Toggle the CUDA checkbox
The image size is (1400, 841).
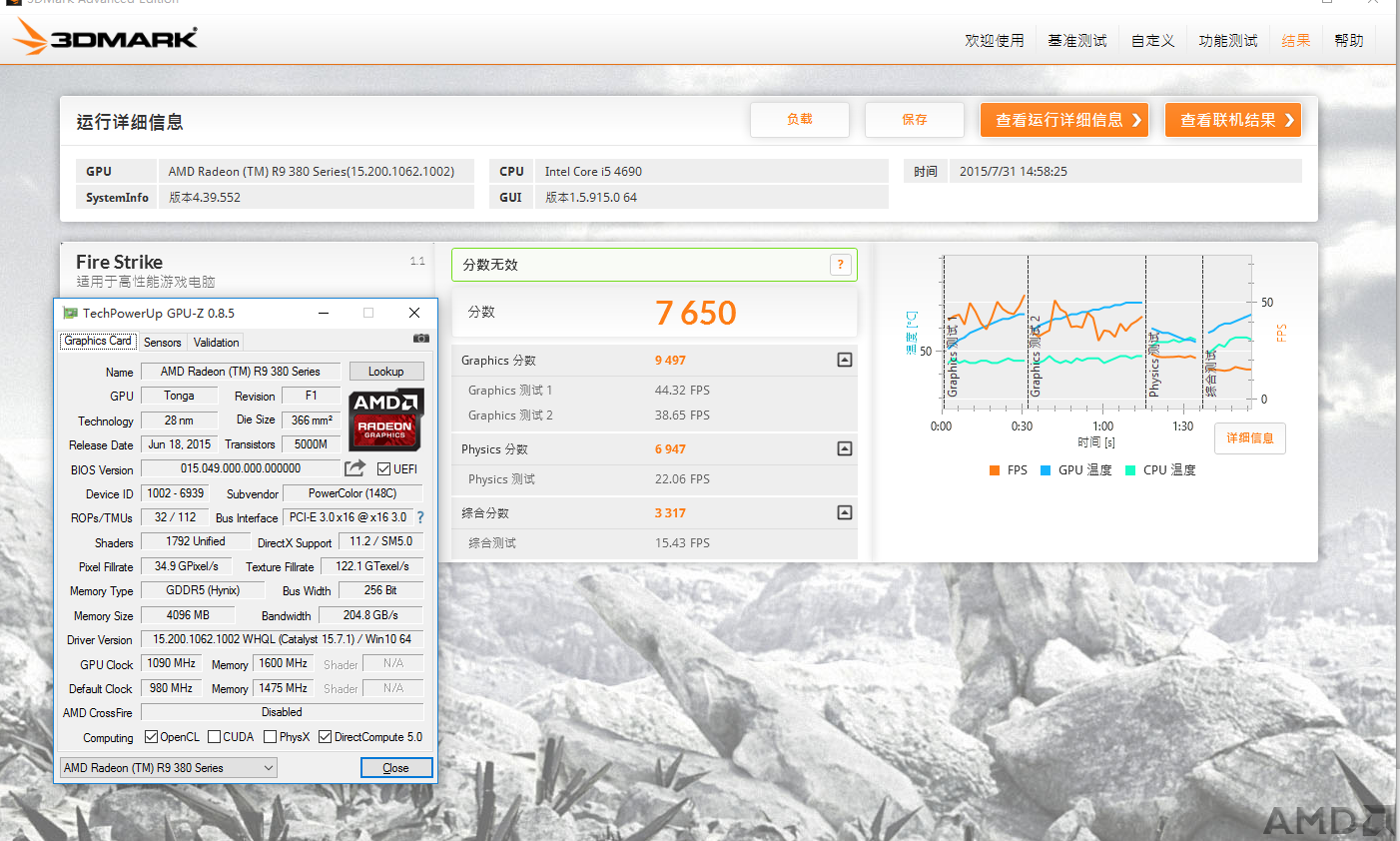coord(214,737)
